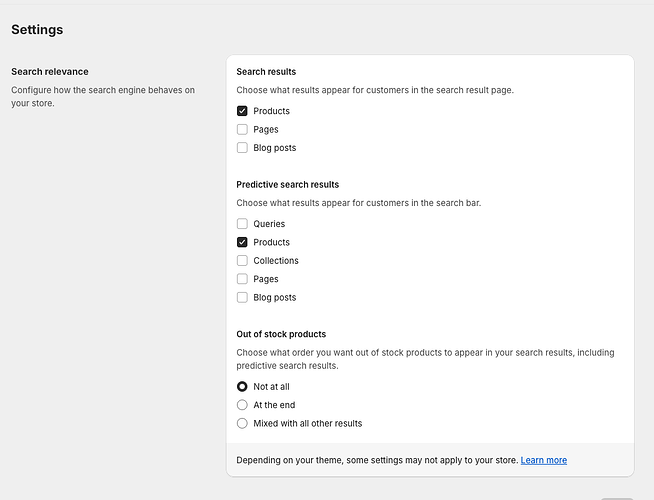Image resolution: width=654 pixels, height=500 pixels.
Task: Select the Not at all radio option
Action: [x=242, y=386]
